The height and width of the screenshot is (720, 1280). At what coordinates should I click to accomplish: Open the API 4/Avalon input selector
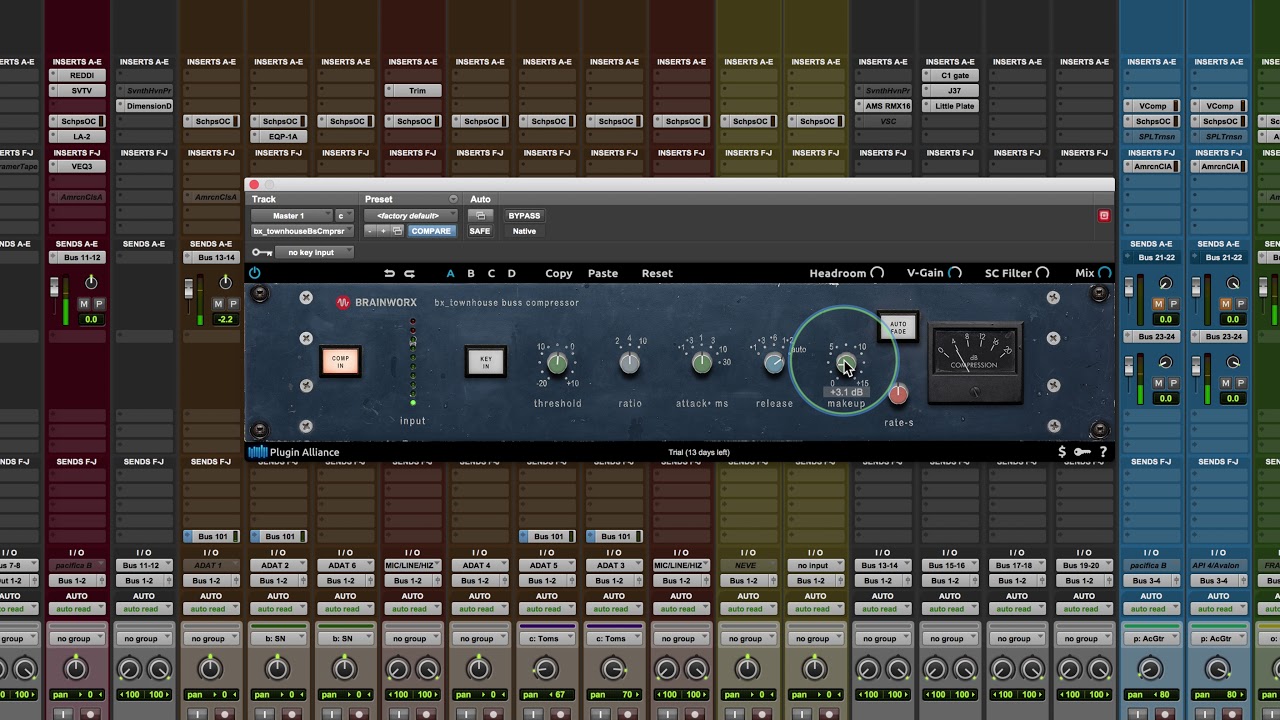(x=1216, y=566)
